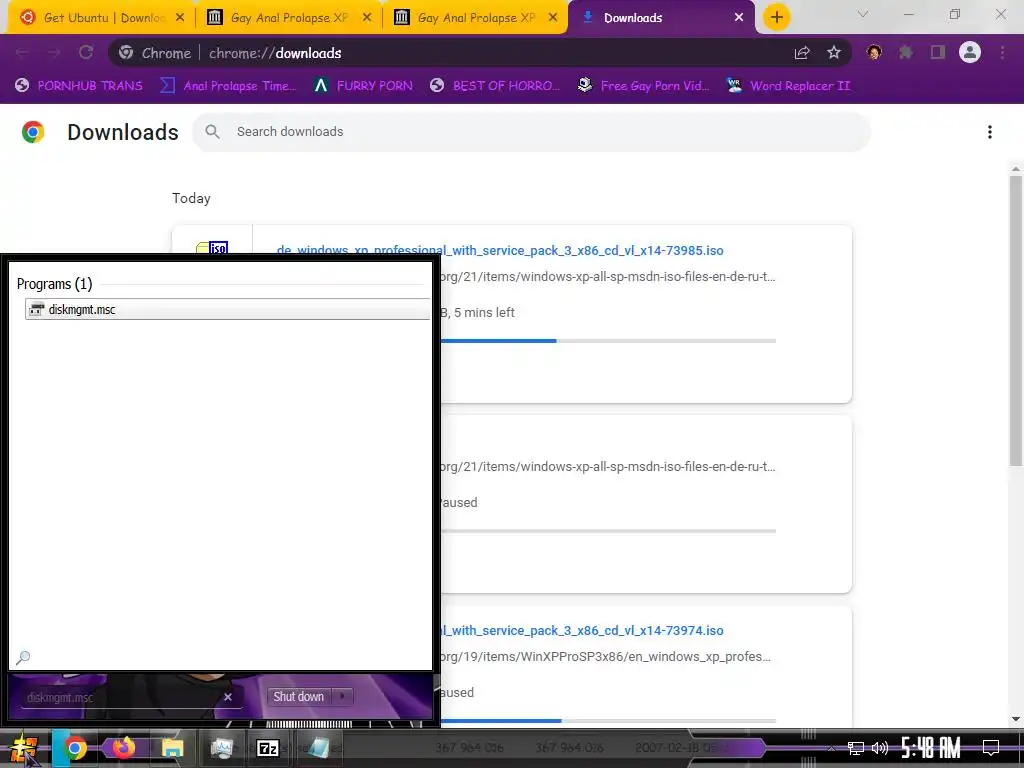1024x768 pixels.
Task: Open the tab search chevron
Action: (863, 14)
